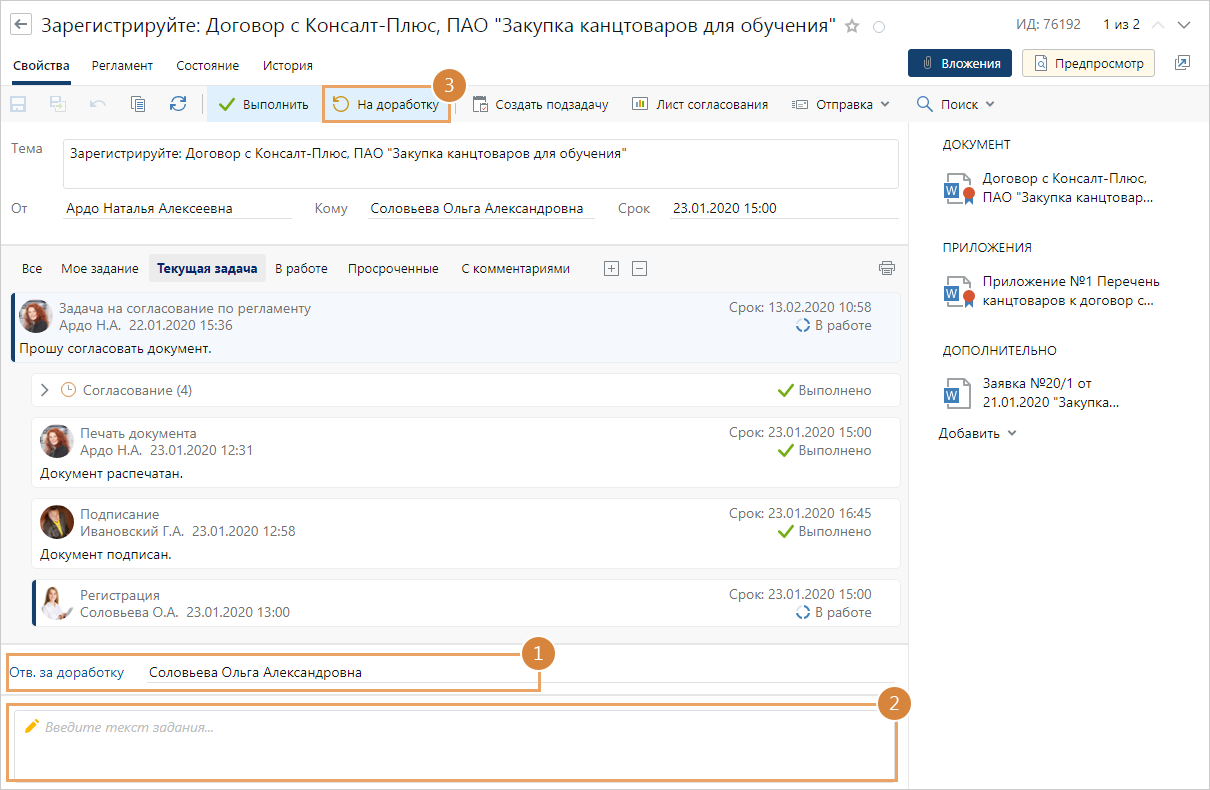Screen dimensions: 1210x790
Task: Click the print icon above the task thread
Action: 886,268
